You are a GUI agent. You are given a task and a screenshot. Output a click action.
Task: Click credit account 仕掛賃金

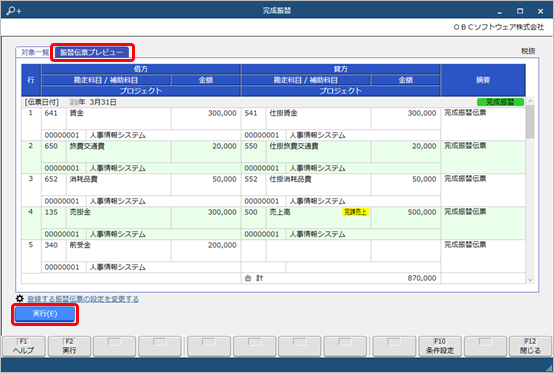click(283, 113)
